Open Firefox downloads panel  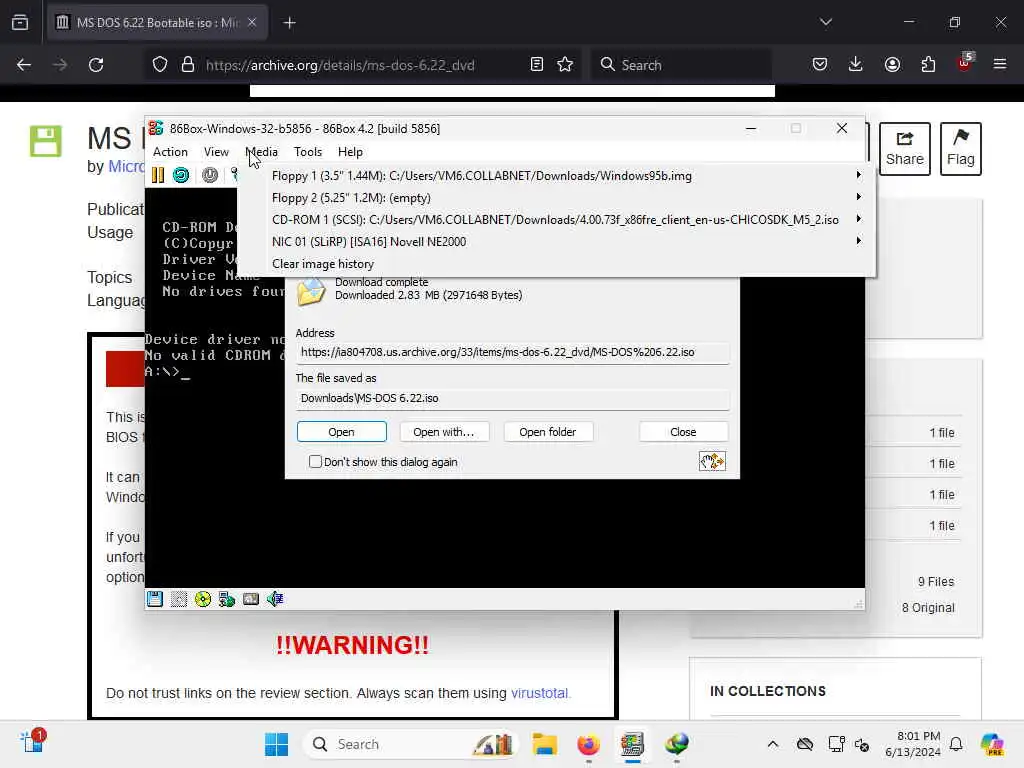(x=856, y=64)
